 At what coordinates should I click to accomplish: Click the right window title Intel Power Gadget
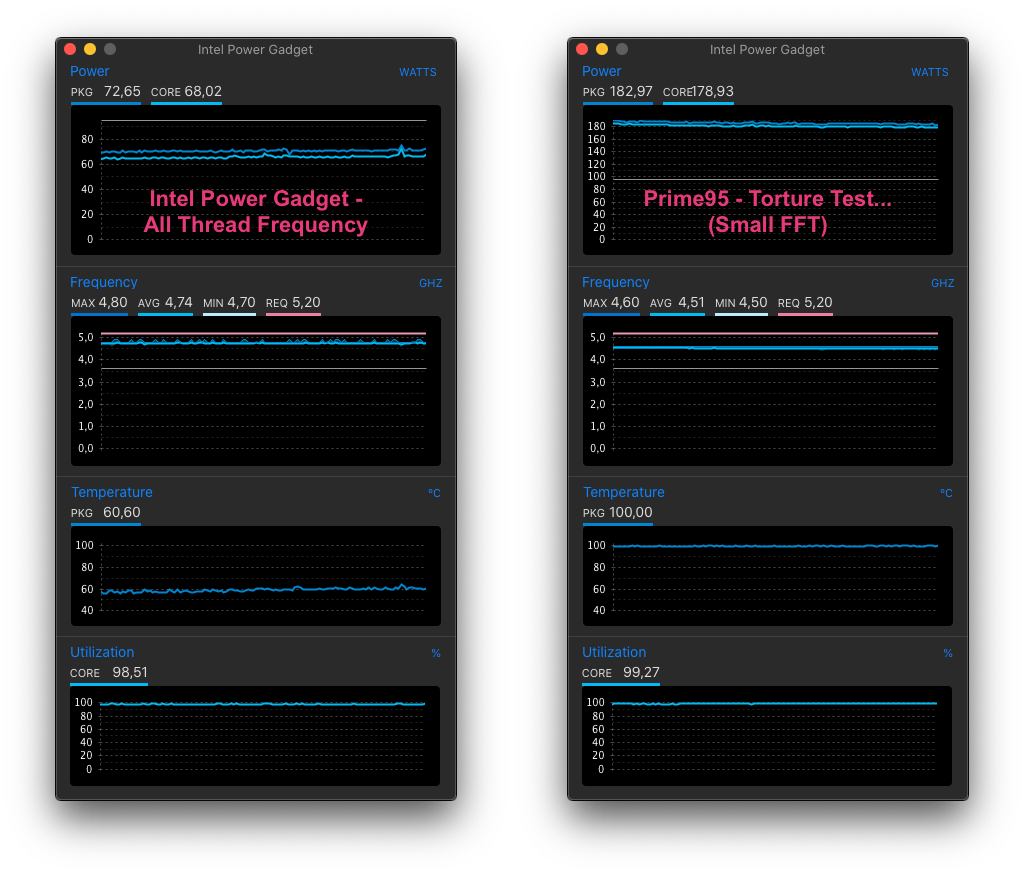point(767,50)
